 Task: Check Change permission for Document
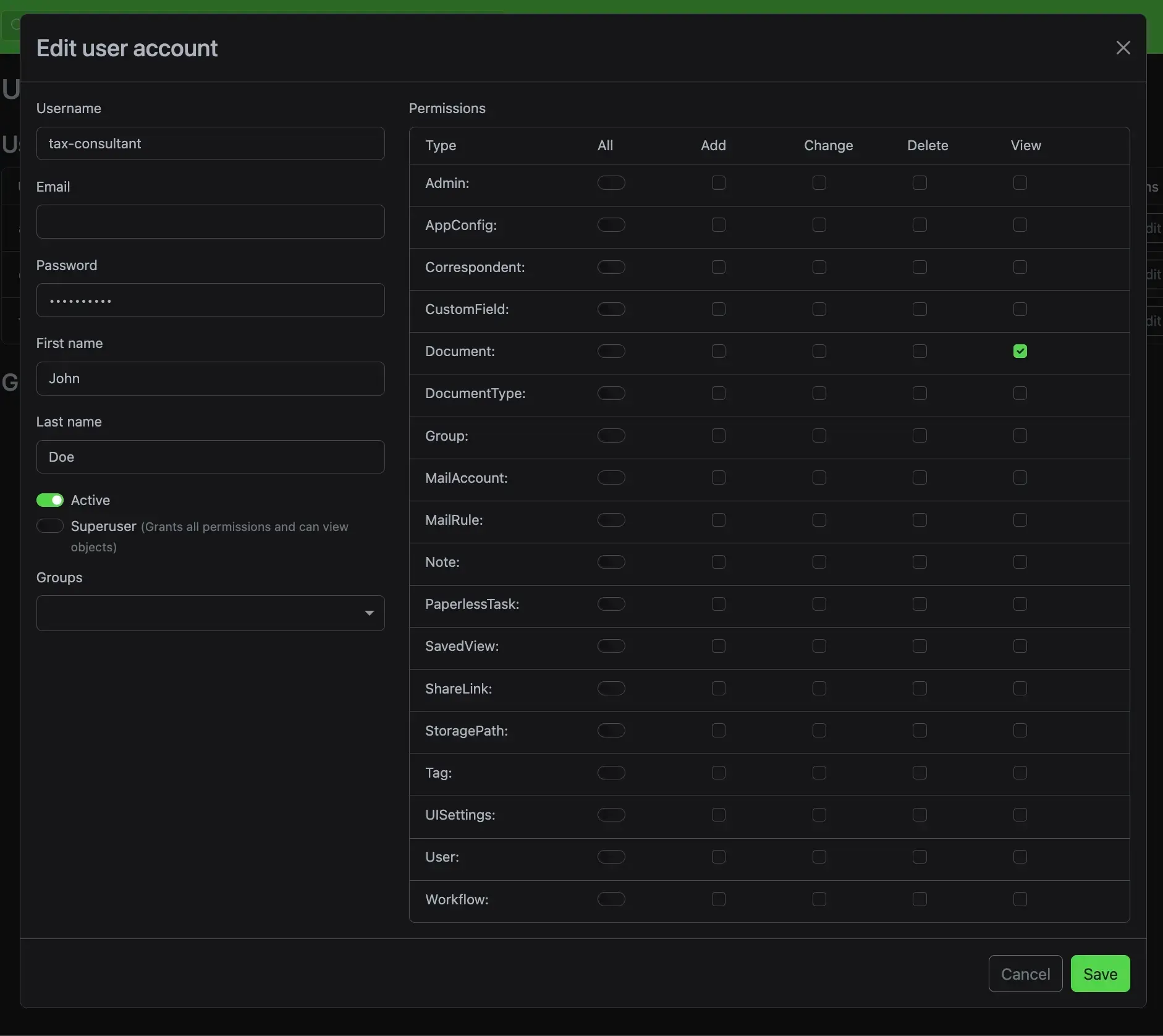[819, 351]
